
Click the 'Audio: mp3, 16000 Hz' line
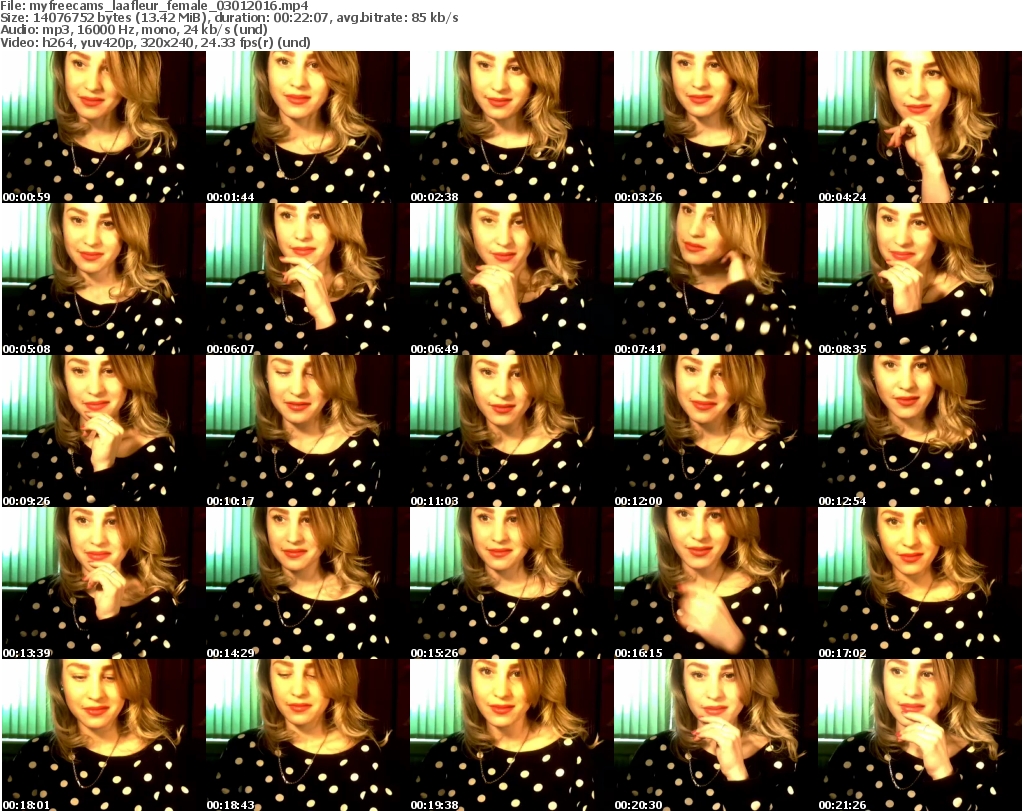134,30
